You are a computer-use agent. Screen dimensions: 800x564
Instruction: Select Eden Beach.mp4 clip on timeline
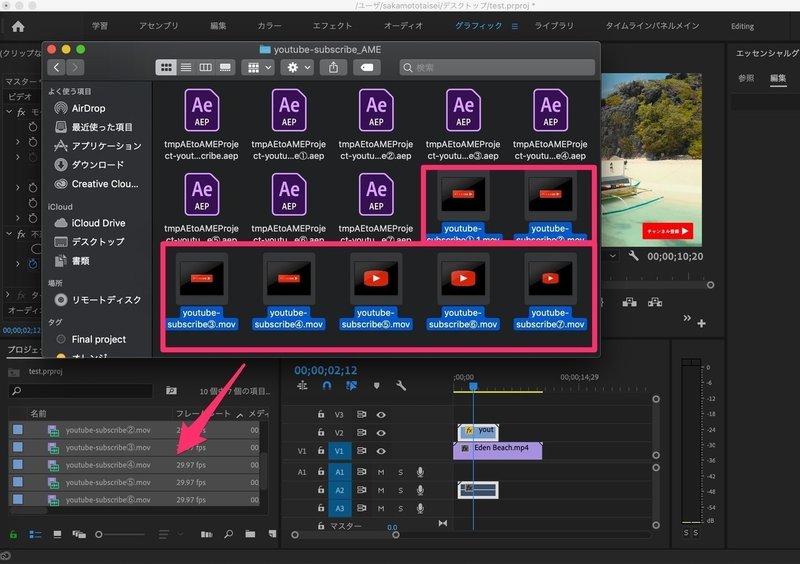497,451
